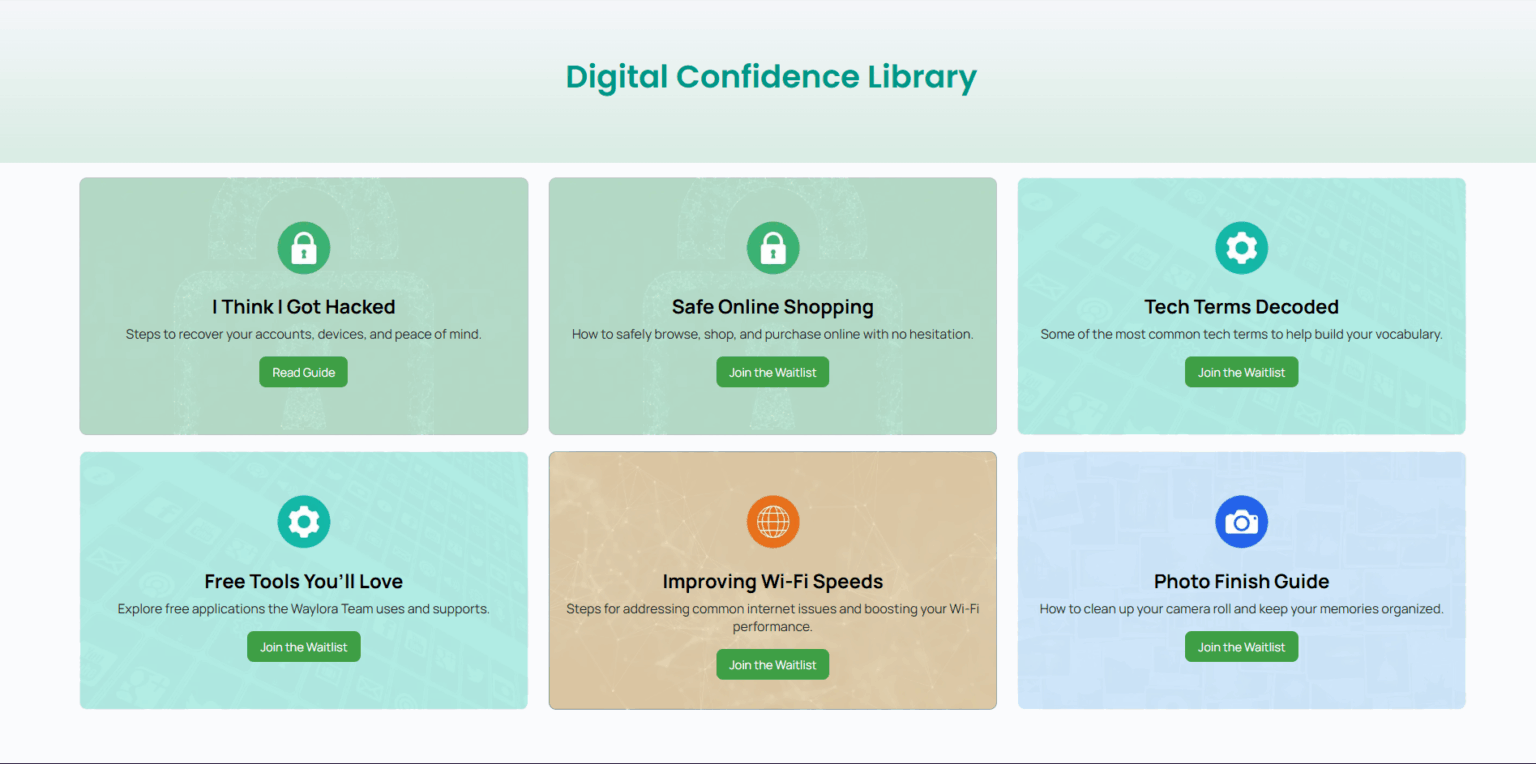This screenshot has width=1536, height=764.
Task: Click the camera roll cleanup description text
Action: pos(1241,609)
